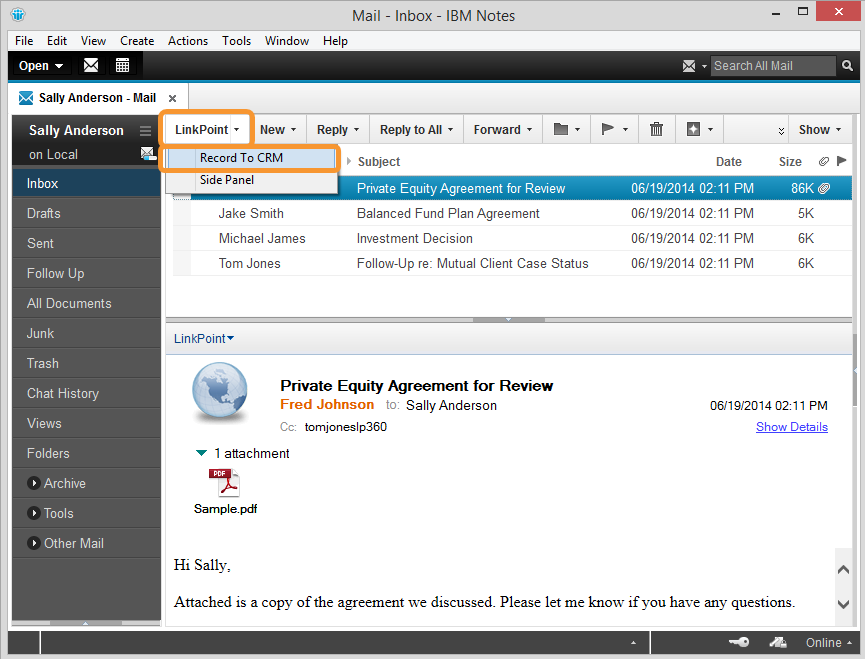Select Michael James Investment Decision email
Screen dimensions: 865x659
click(x=512, y=238)
